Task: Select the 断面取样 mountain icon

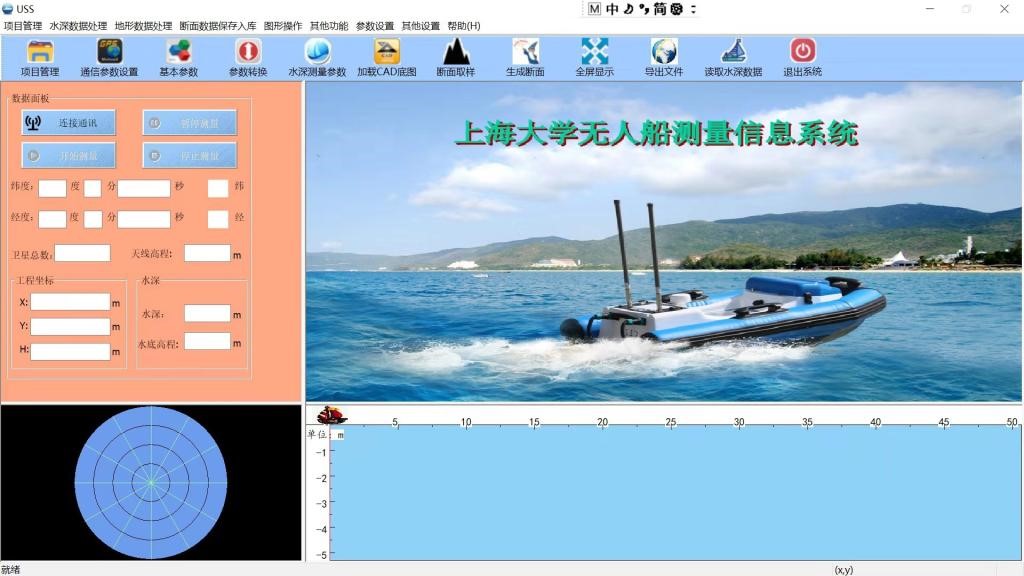Action: click(x=456, y=58)
